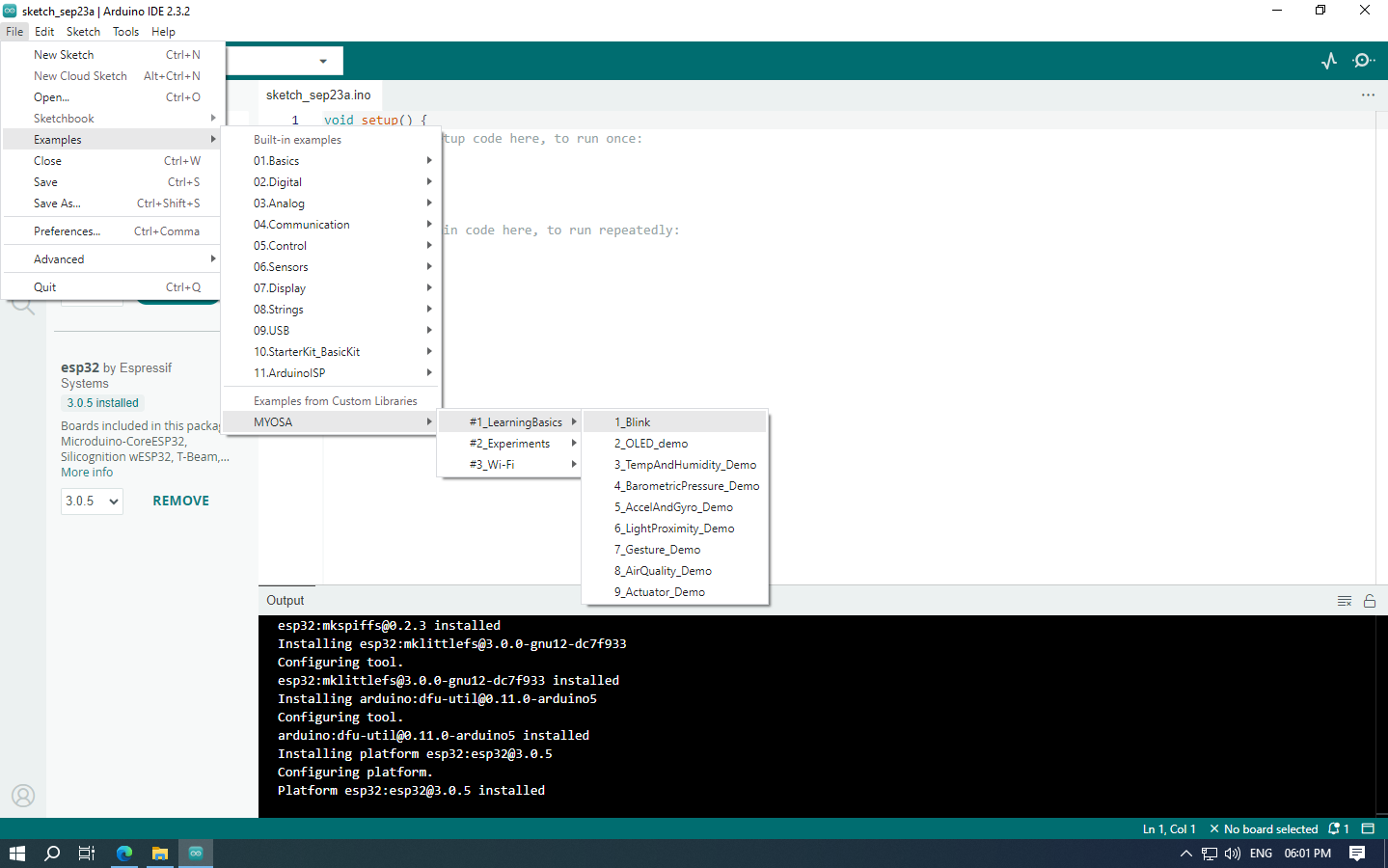Click REMOVE for esp32 package

[180, 501]
